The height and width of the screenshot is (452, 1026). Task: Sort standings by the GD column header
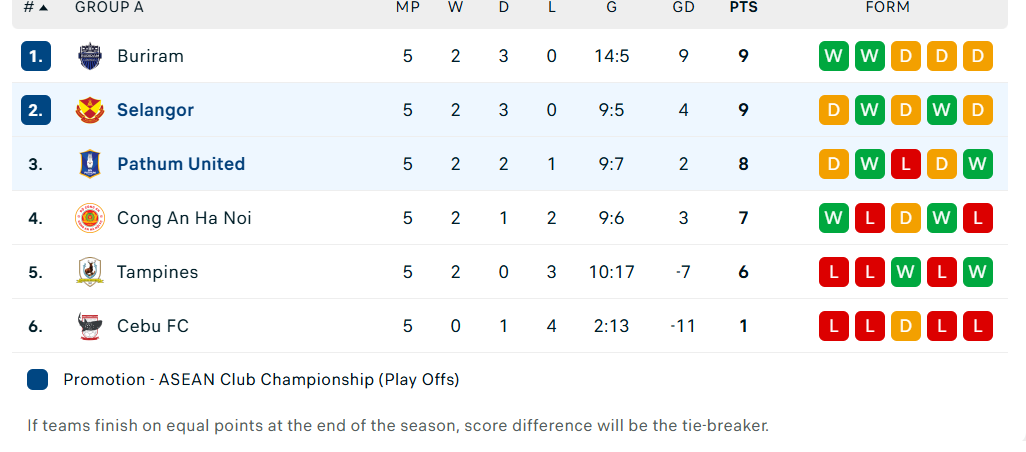[x=683, y=8]
